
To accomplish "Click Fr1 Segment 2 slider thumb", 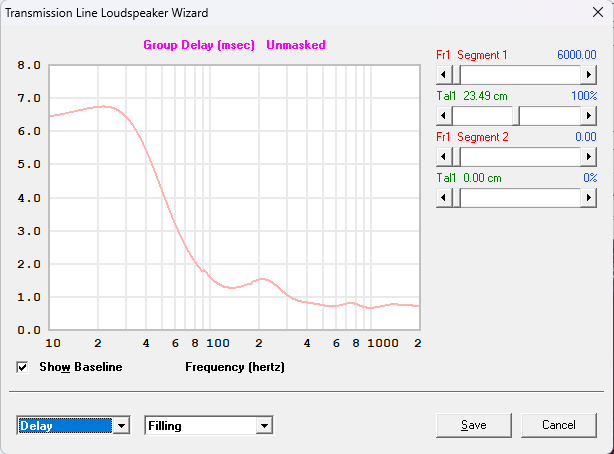I will 456,157.
